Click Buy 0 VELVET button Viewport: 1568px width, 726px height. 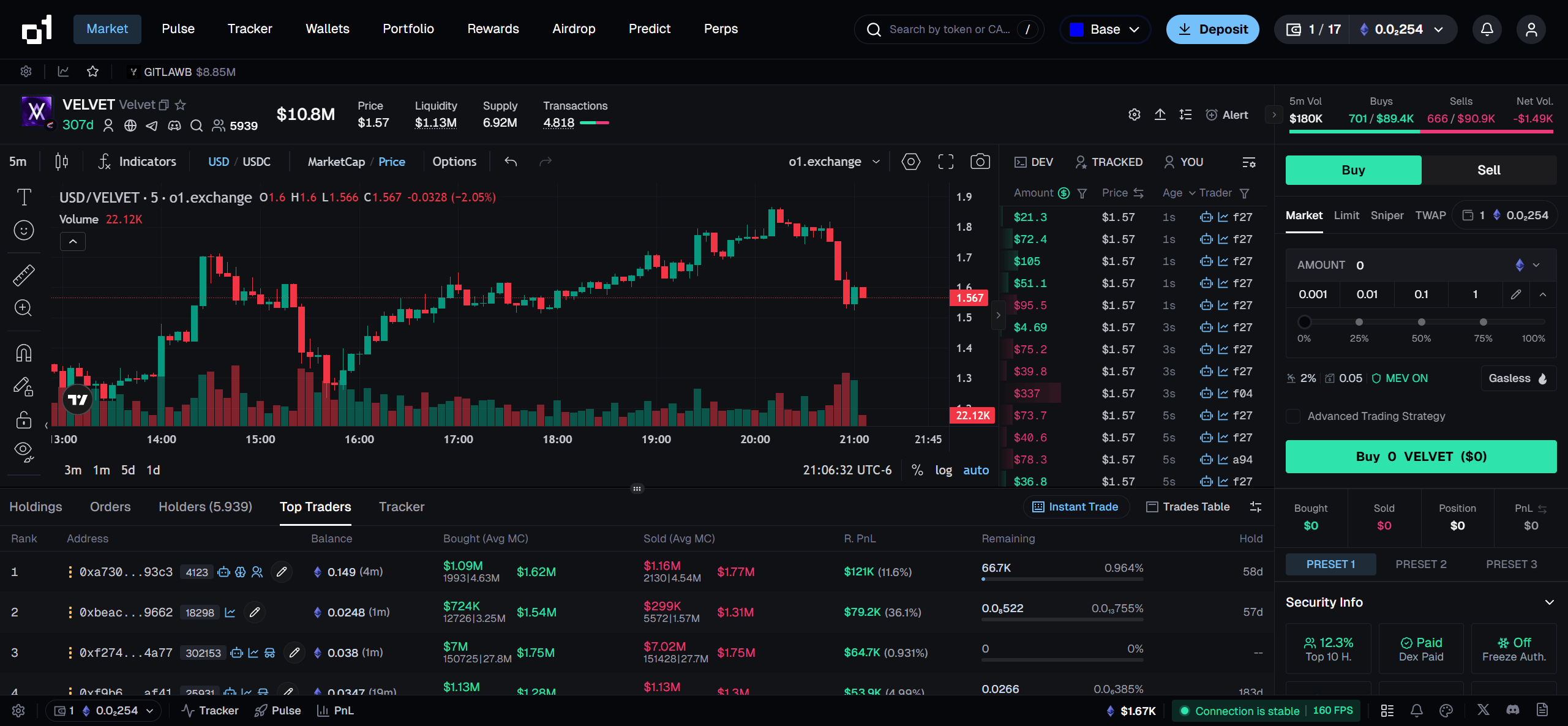(1421, 457)
